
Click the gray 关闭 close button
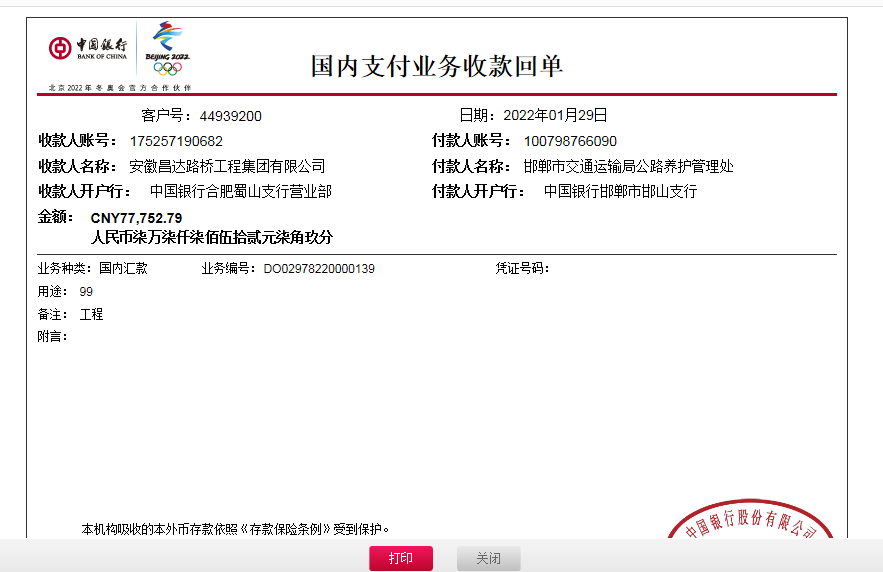tap(488, 558)
